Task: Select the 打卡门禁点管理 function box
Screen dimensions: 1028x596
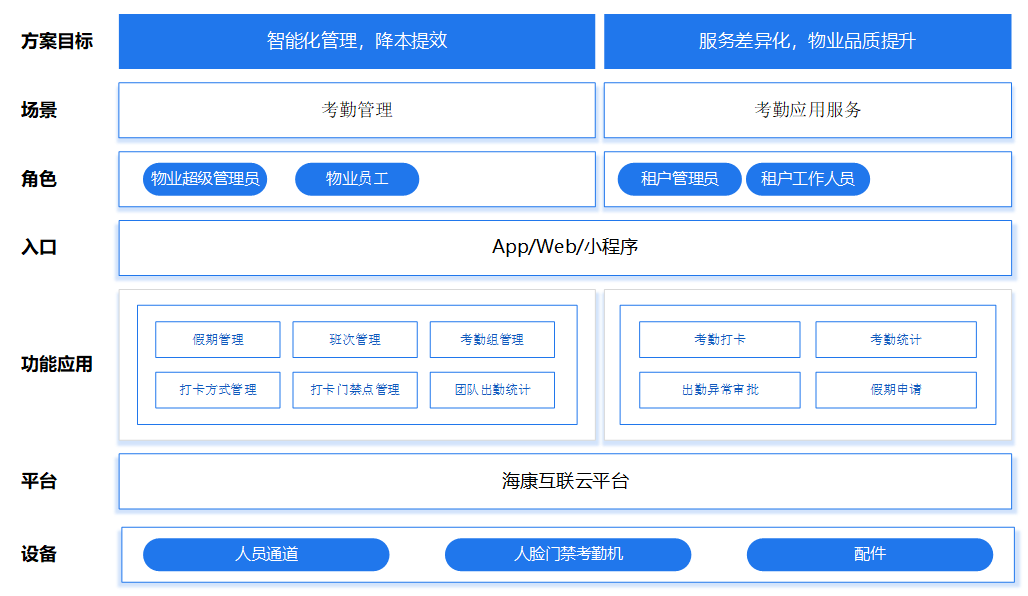Action: pyautogui.click(x=355, y=390)
